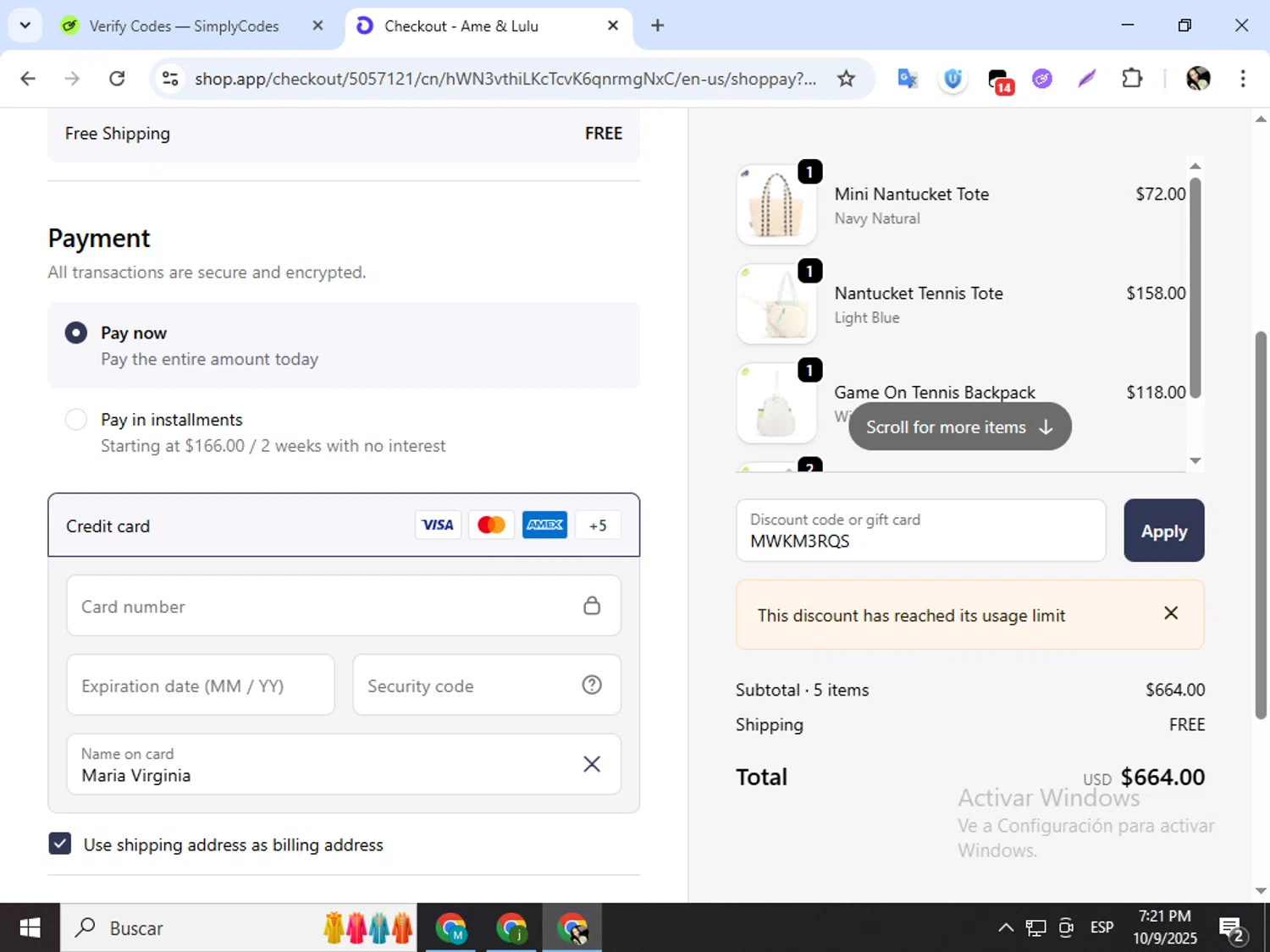The height and width of the screenshot is (952, 1270).
Task: Open the active Chrome taskbar icon
Action: pos(573,928)
